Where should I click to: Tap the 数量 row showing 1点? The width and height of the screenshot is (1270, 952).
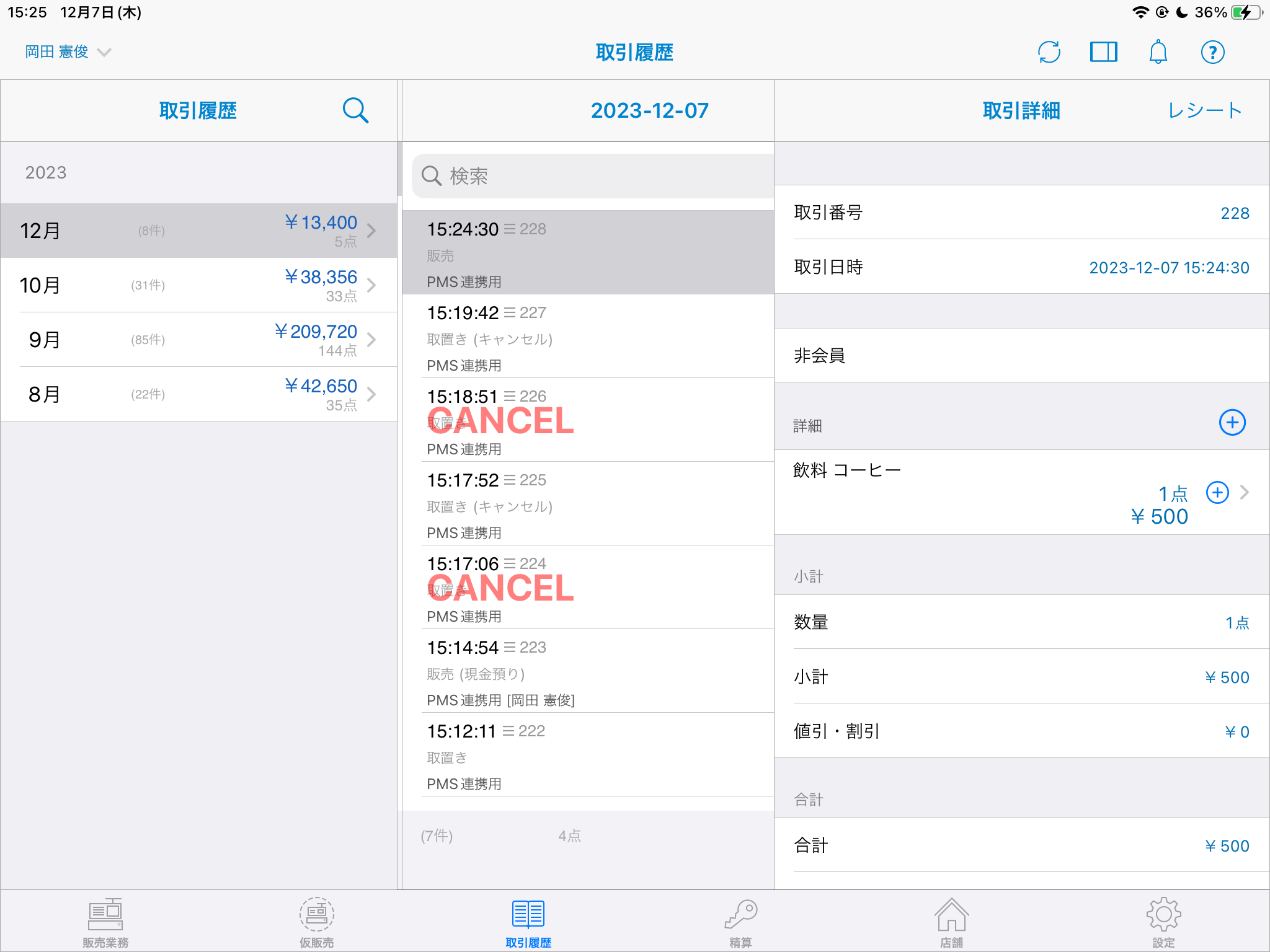click(x=1022, y=622)
